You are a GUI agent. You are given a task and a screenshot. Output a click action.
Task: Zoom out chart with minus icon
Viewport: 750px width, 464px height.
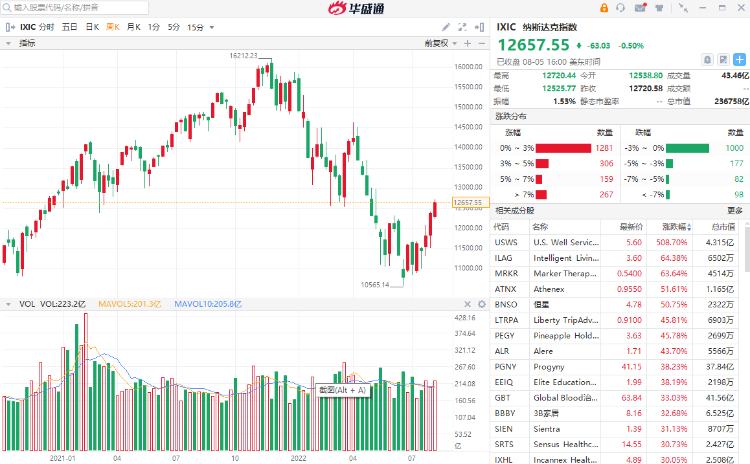click(482, 43)
